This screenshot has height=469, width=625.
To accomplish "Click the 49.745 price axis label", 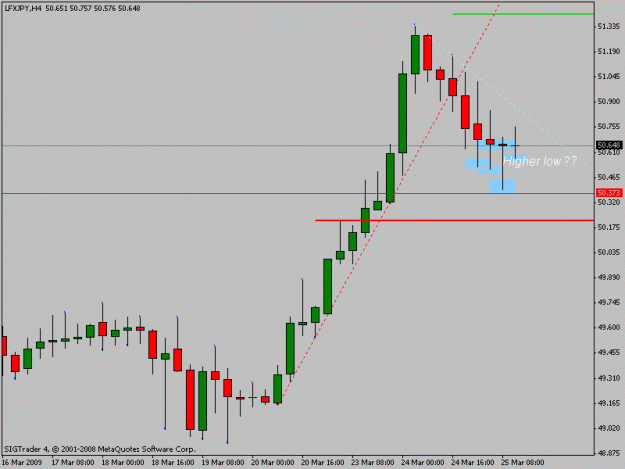I will (609, 302).
